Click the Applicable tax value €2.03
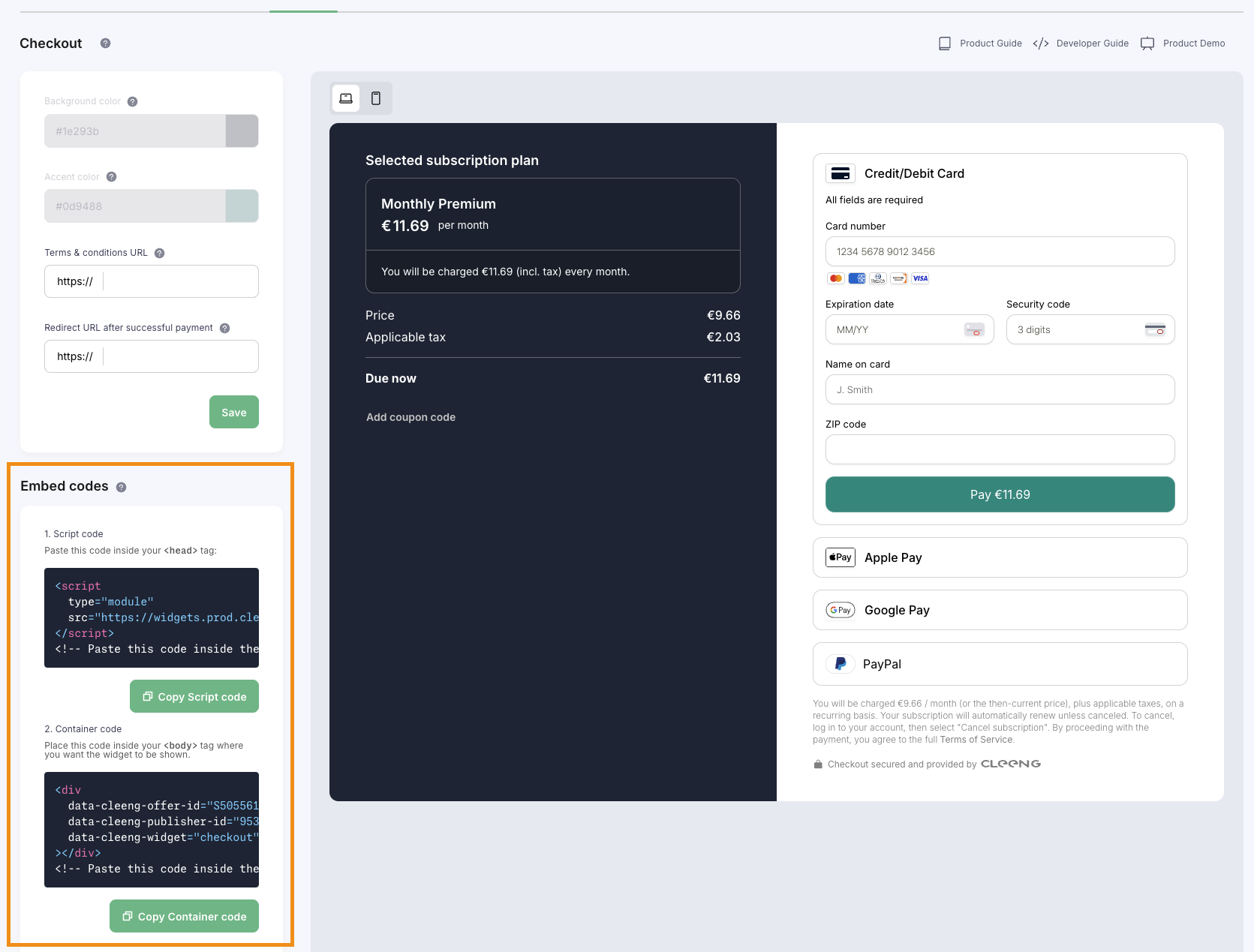This screenshot has height=952, width=1254. coord(723,338)
